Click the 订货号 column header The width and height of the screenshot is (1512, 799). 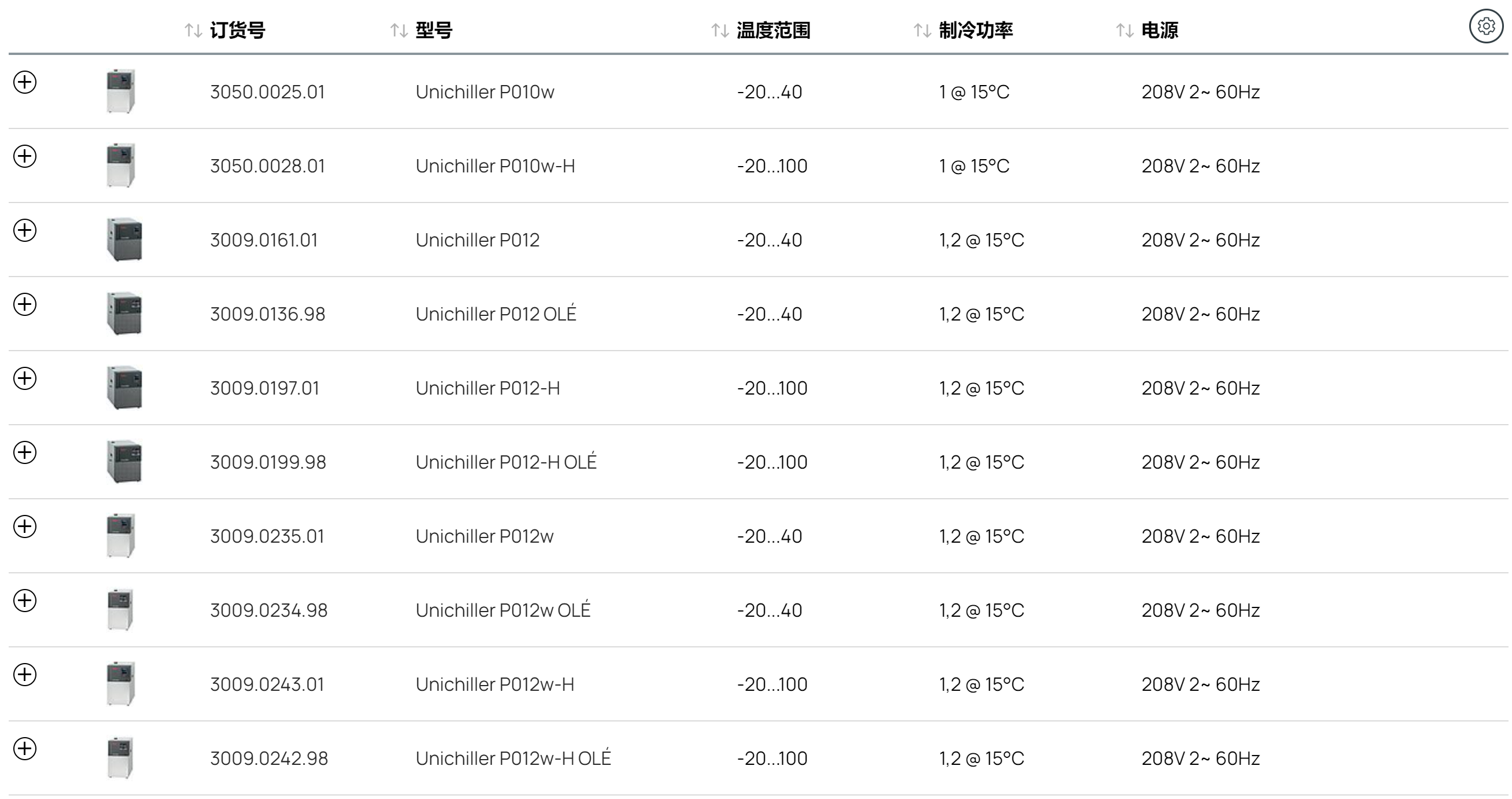point(238,31)
